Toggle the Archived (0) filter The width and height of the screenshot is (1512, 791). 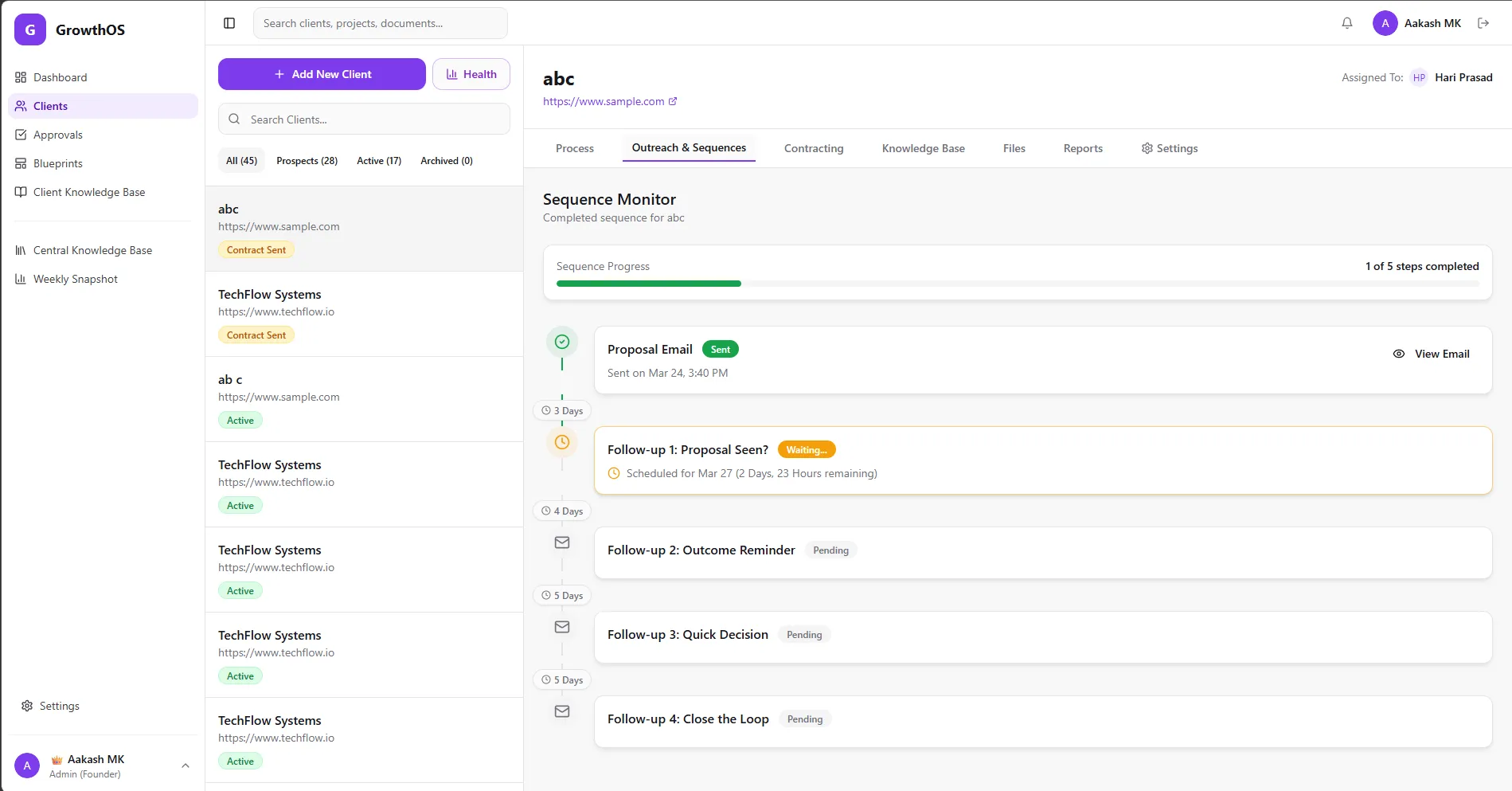click(x=446, y=160)
